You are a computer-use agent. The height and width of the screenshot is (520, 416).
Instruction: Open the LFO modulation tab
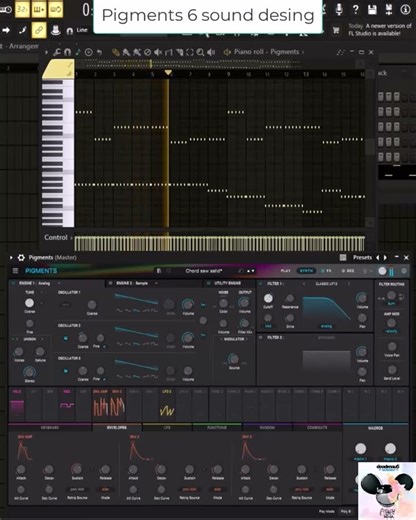click(x=167, y=428)
